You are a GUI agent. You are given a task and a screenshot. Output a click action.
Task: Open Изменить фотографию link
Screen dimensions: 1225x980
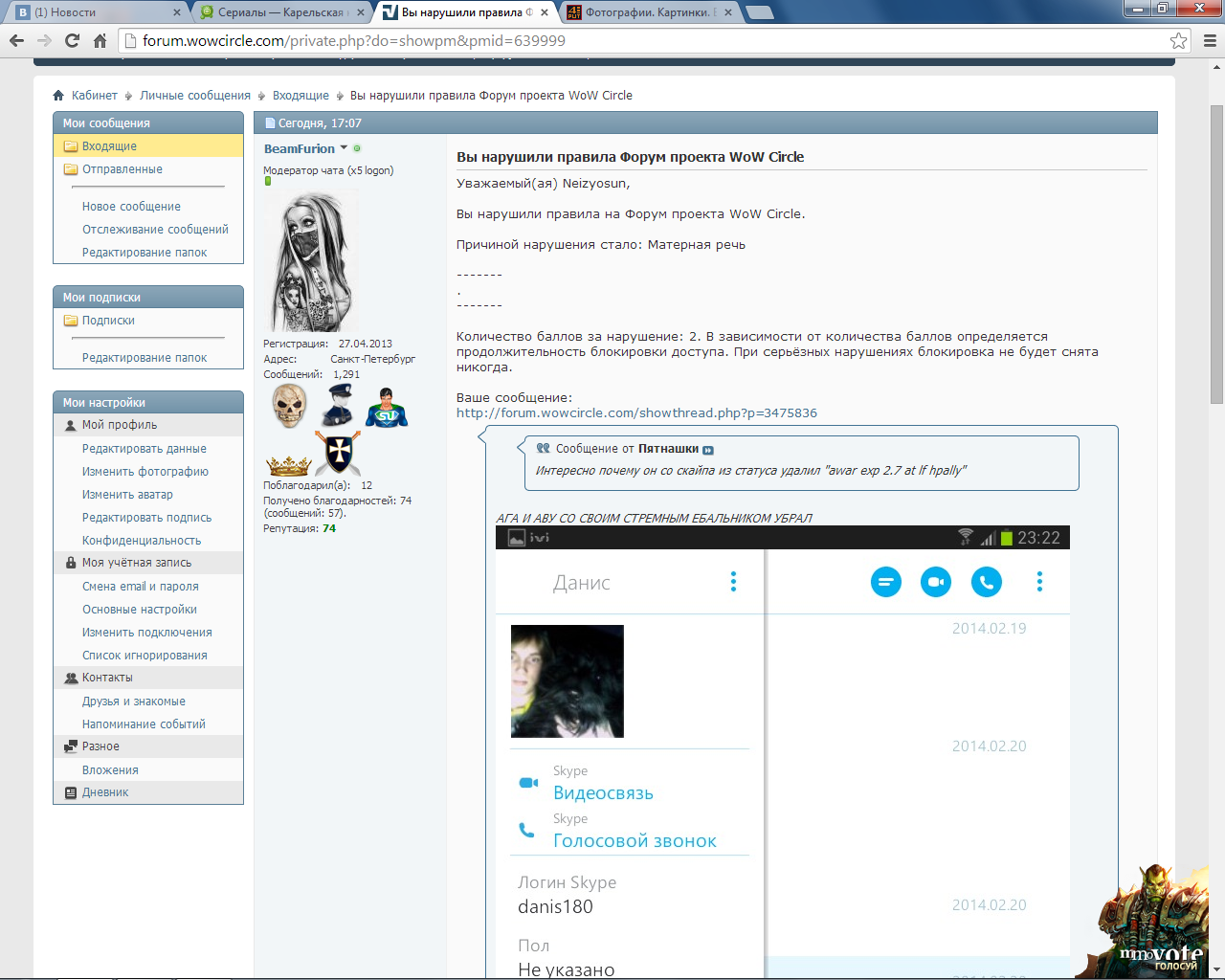click(145, 472)
